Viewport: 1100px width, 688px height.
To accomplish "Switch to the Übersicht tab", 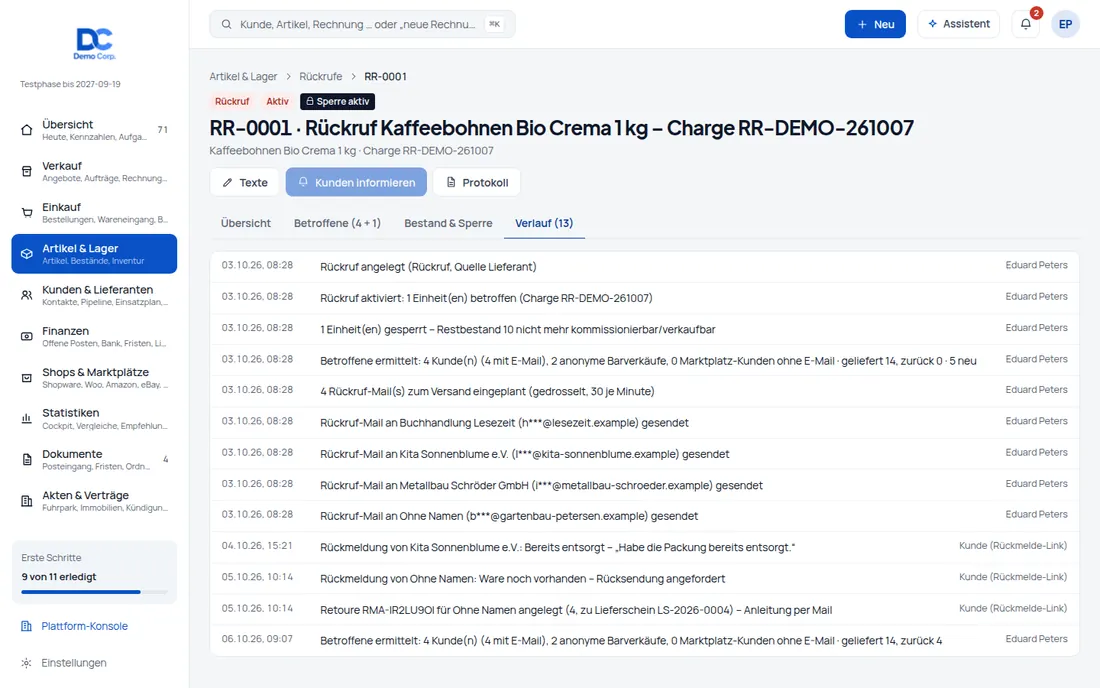I will pyautogui.click(x=246, y=223).
